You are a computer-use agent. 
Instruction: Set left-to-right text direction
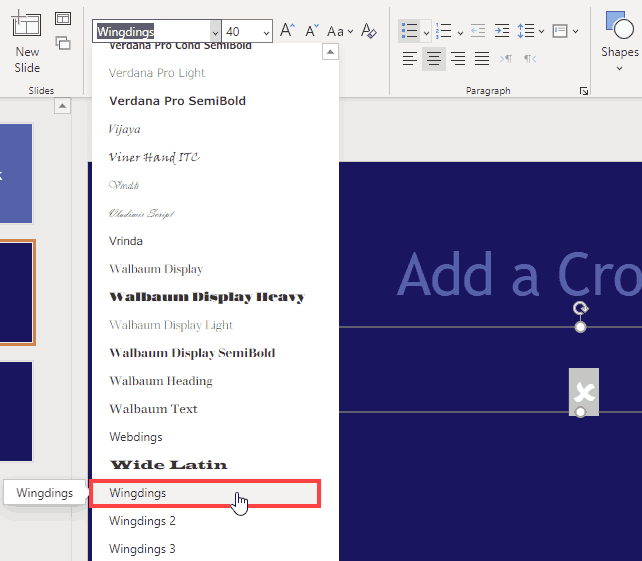pyautogui.click(x=506, y=59)
